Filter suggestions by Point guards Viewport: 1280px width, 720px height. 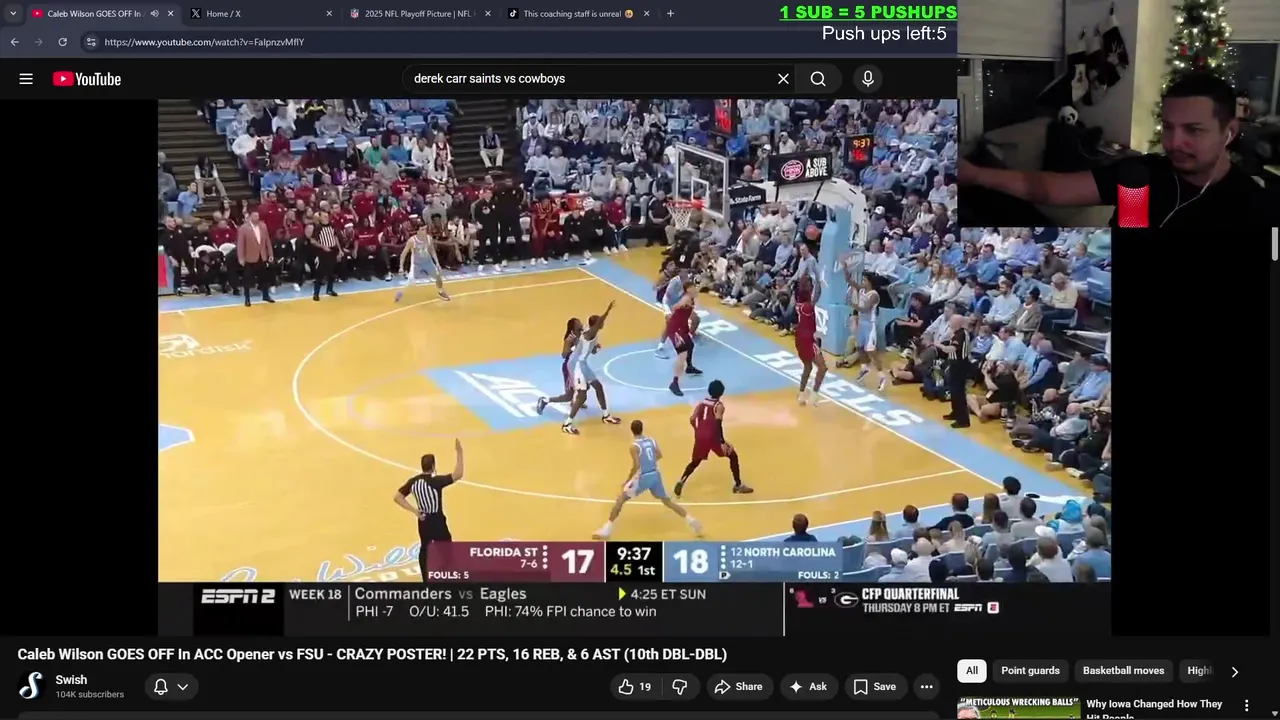click(1030, 671)
